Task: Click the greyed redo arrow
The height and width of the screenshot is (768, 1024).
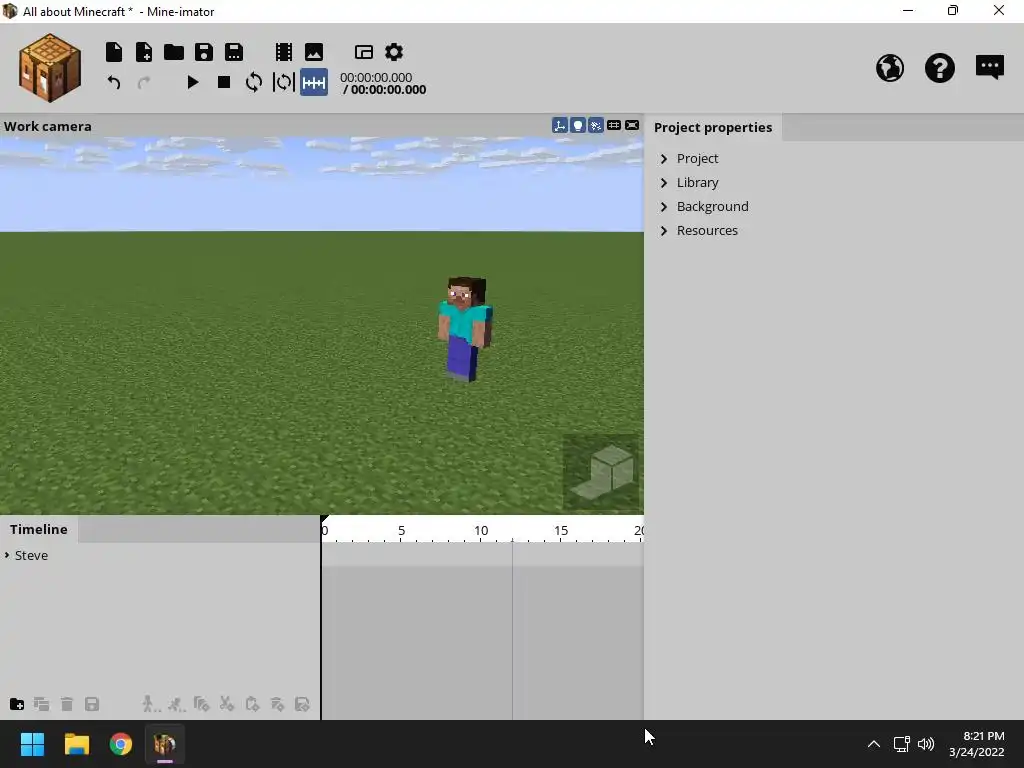Action: coord(144,82)
